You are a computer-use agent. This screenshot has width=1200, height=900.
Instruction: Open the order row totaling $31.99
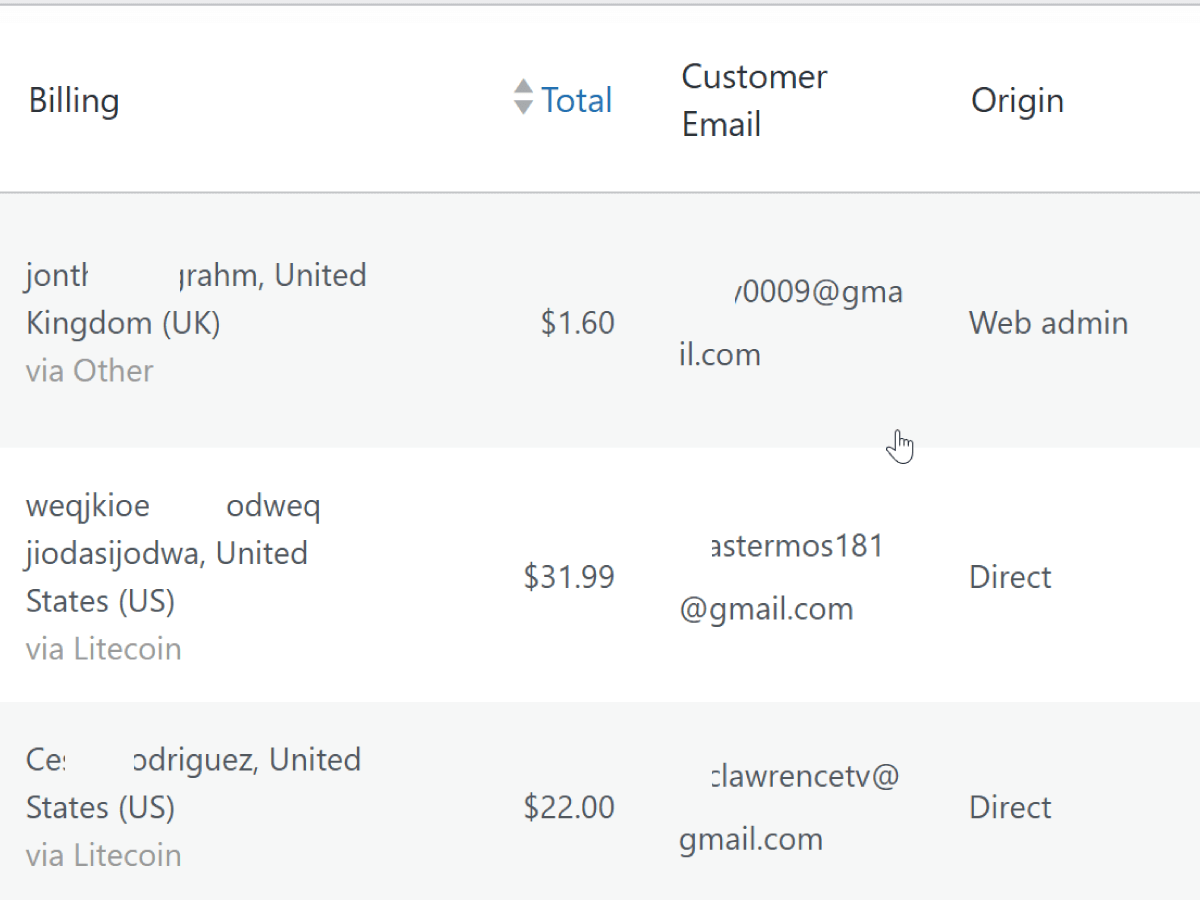(600, 575)
